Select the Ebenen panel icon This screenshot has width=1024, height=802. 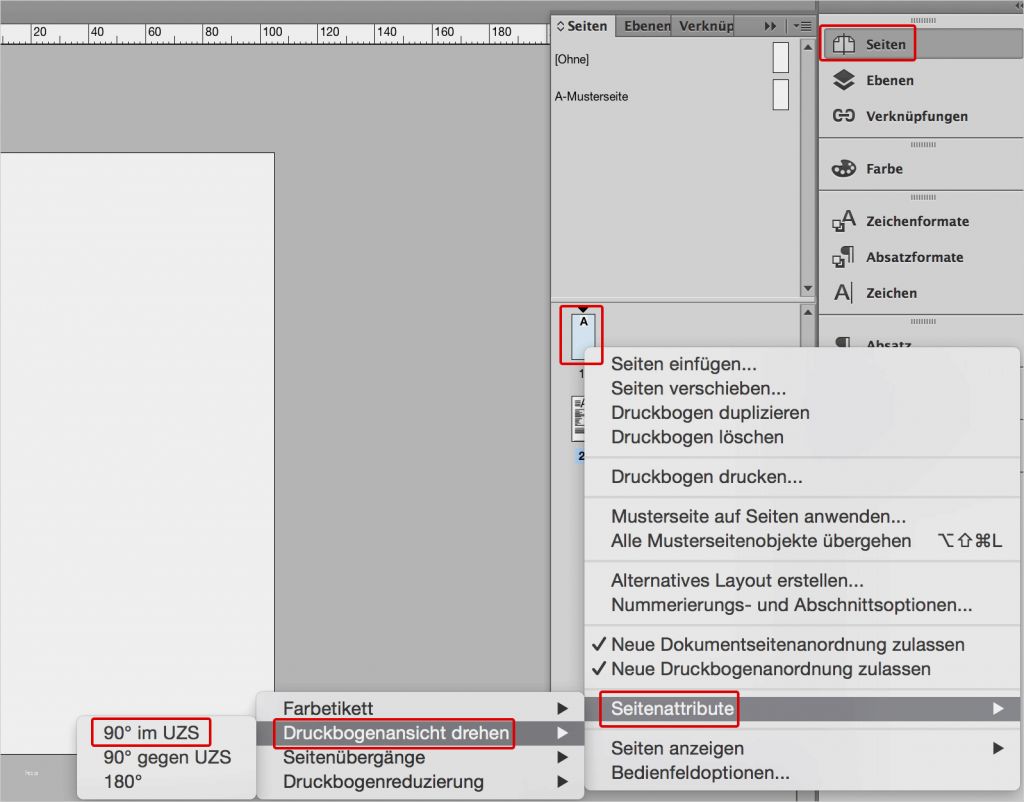[x=868, y=80]
